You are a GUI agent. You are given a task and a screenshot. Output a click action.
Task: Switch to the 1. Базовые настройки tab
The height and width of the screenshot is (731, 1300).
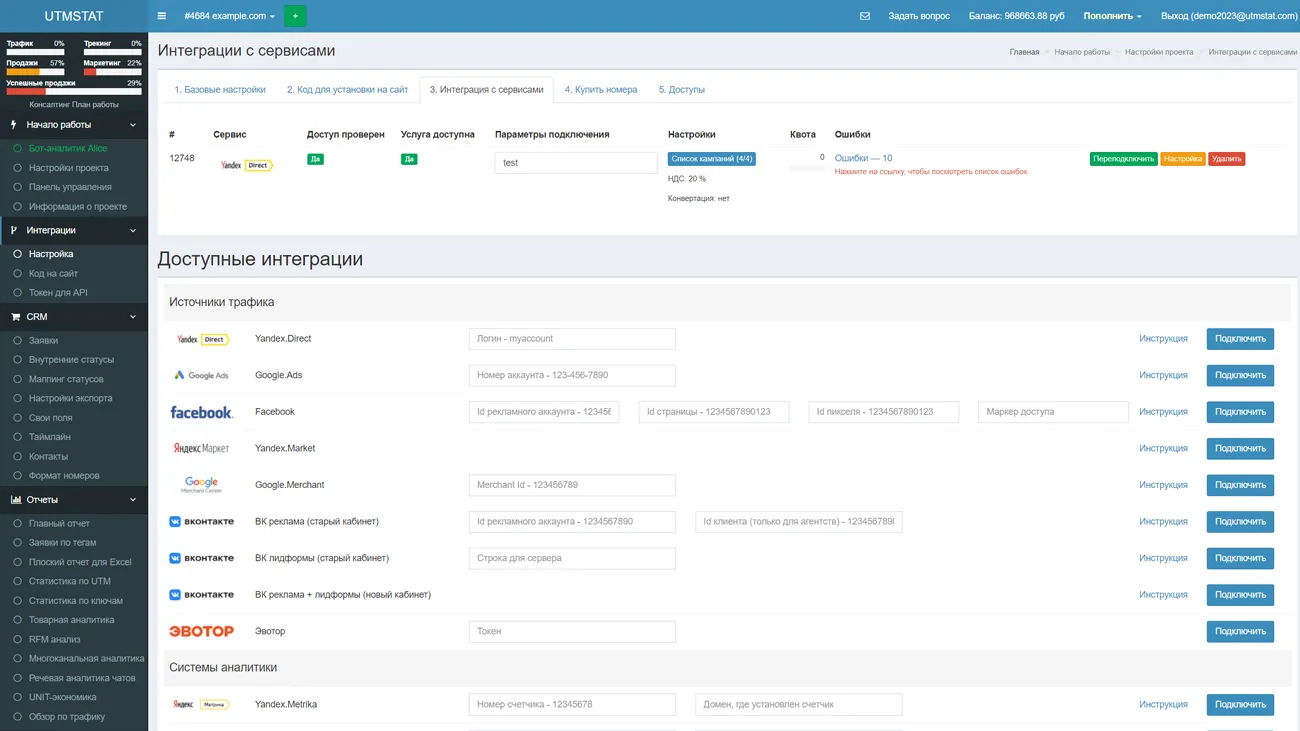(220, 90)
